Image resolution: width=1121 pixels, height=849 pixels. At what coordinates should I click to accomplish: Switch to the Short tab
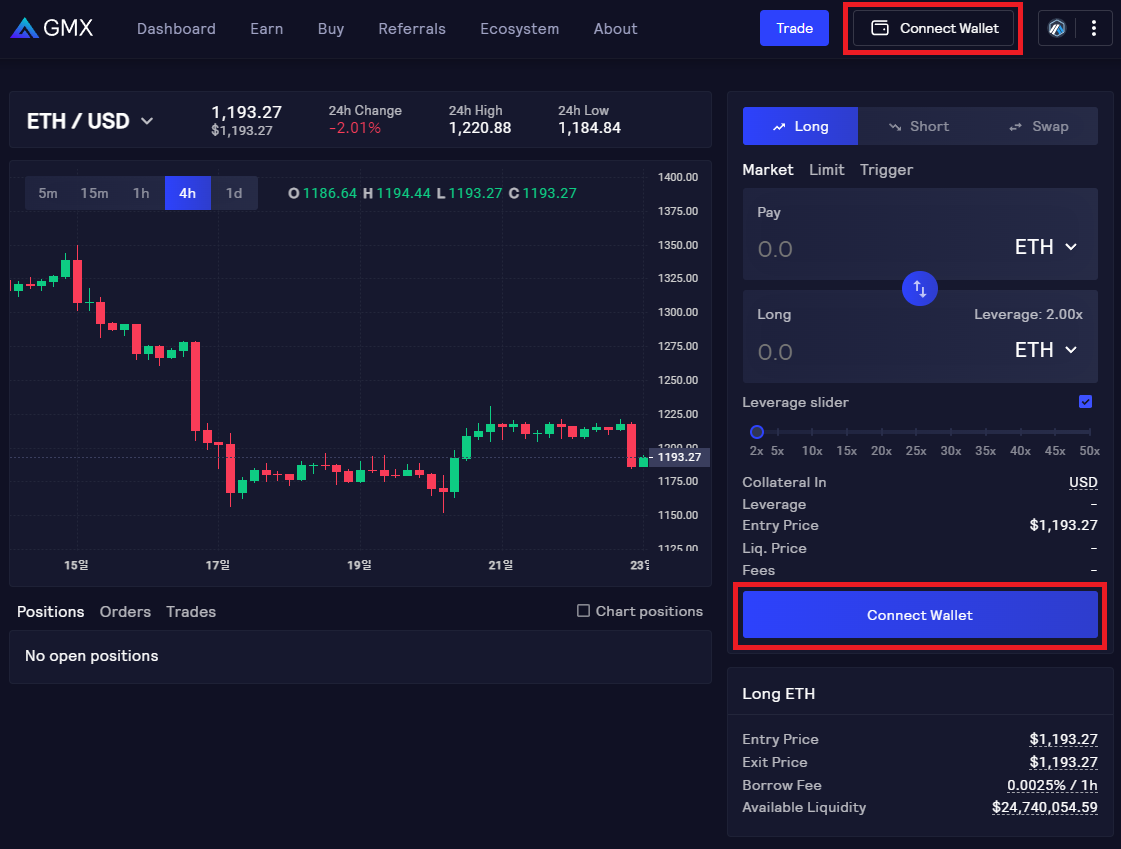click(919, 126)
